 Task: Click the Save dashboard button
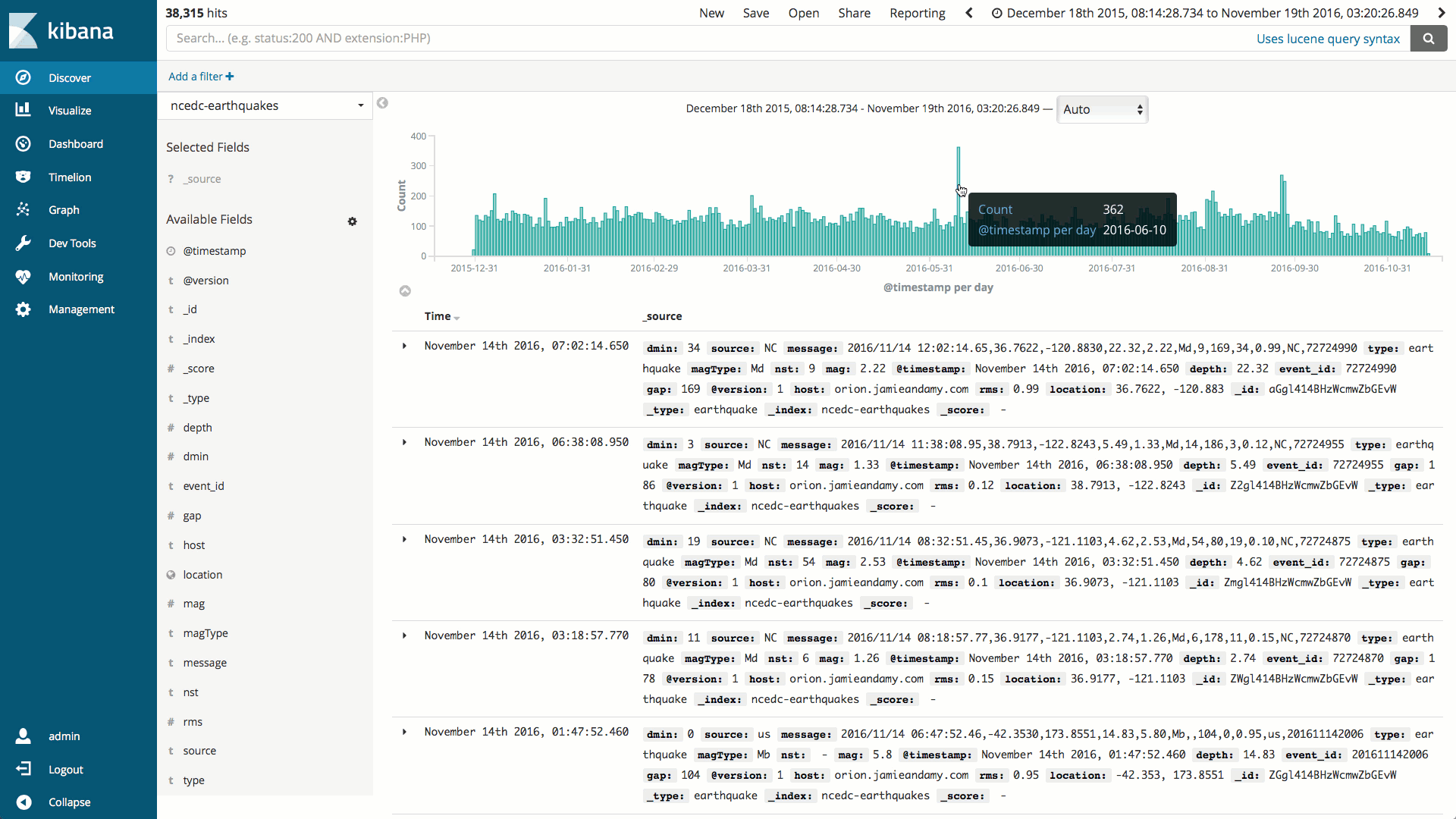tap(756, 13)
